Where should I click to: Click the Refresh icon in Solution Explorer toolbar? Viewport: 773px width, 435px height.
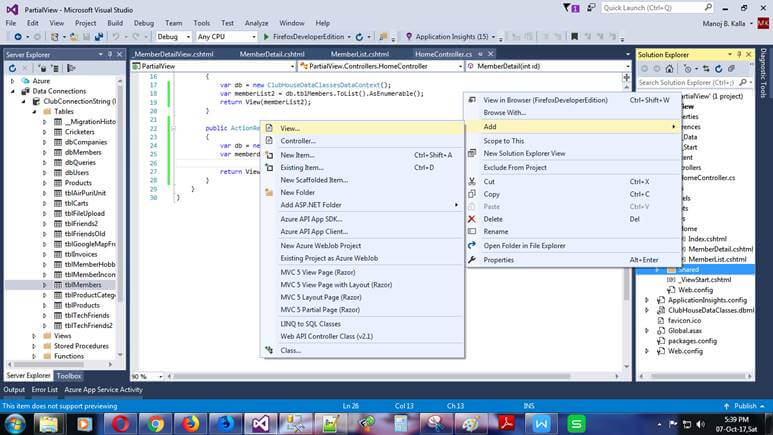pyautogui.click(x=718, y=69)
